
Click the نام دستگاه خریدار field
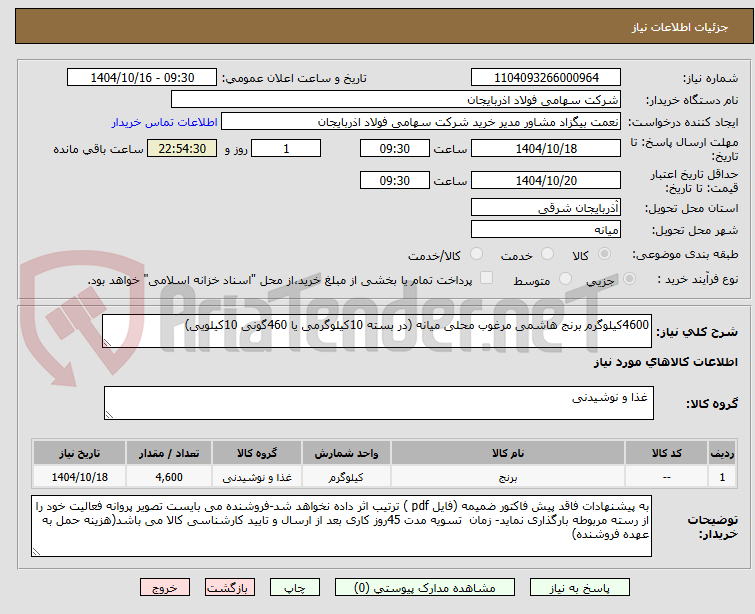tap(396, 100)
